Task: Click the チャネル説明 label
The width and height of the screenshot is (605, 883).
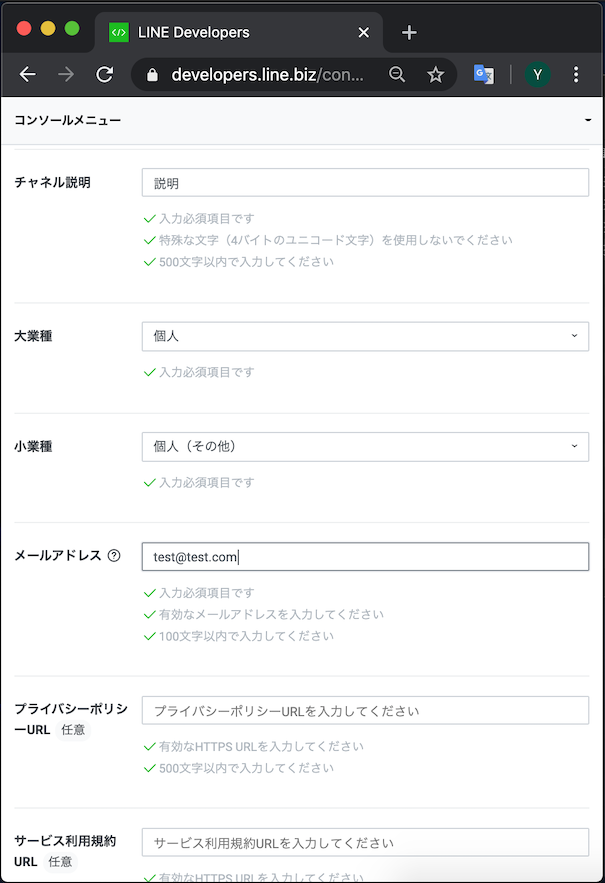Action: (52, 182)
